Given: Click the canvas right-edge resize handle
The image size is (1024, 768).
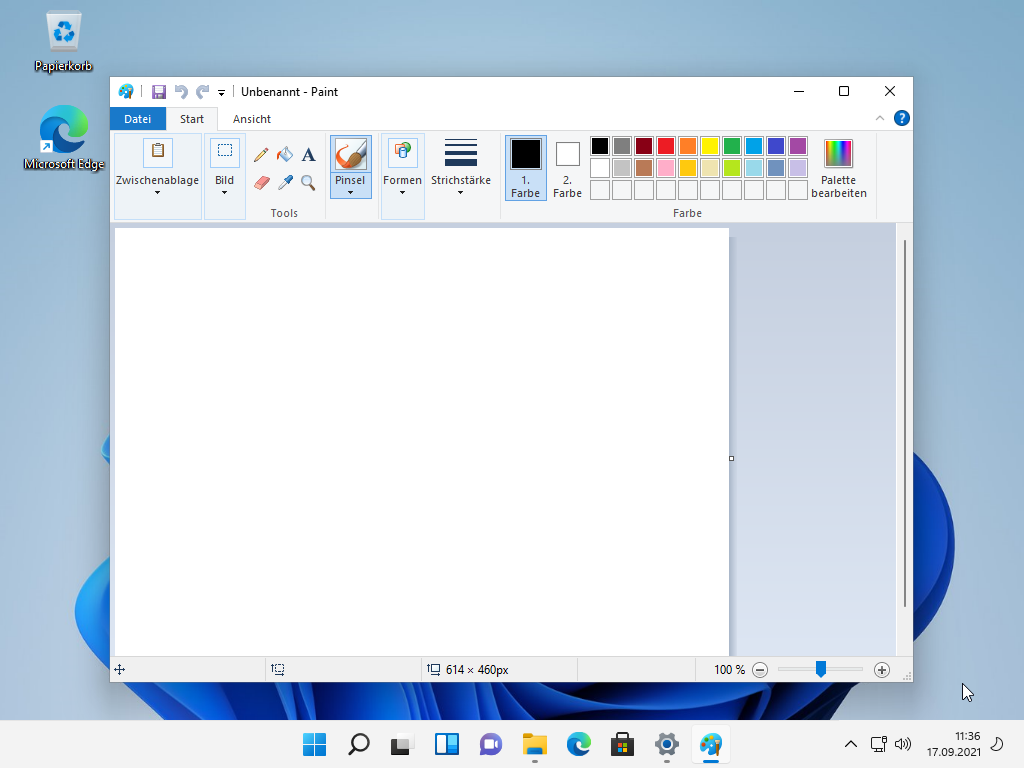Looking at the screenshot, I should [x=731, y=458].
